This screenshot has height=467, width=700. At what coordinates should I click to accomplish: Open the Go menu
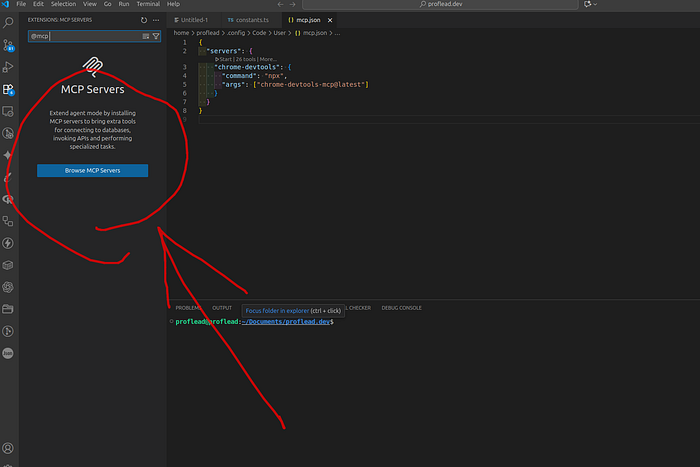pos(108,4)
